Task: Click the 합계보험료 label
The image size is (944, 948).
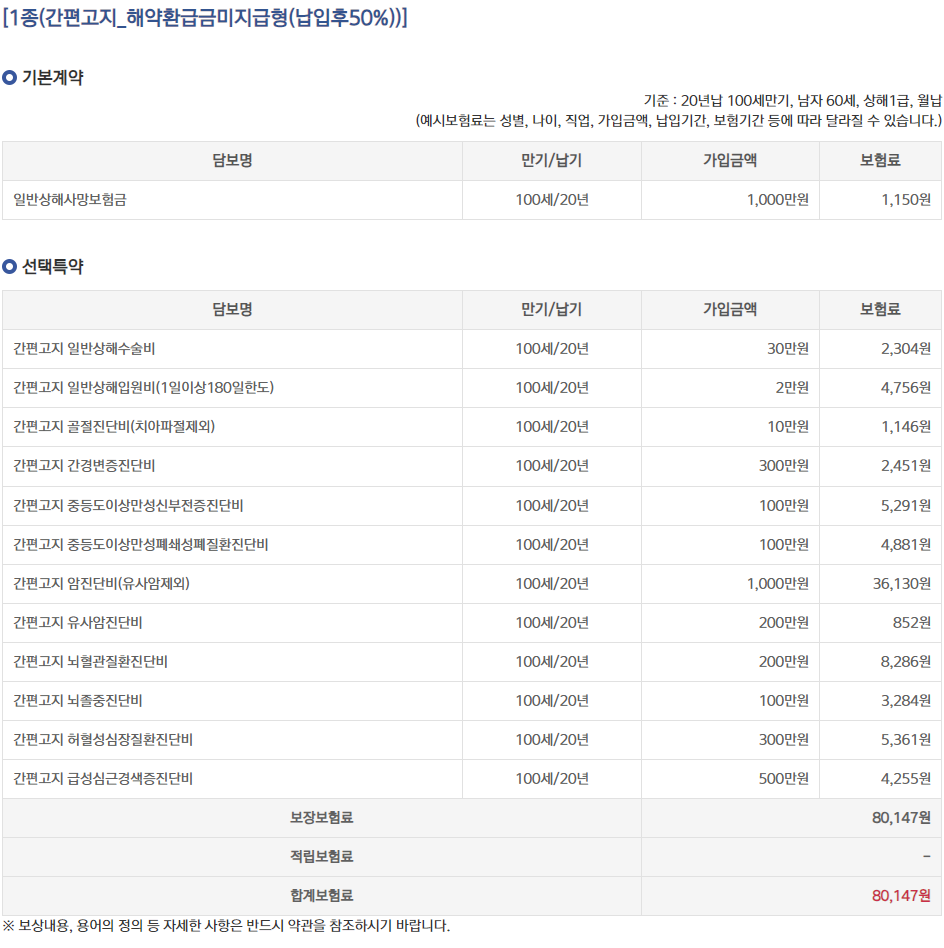Action: 322,895
